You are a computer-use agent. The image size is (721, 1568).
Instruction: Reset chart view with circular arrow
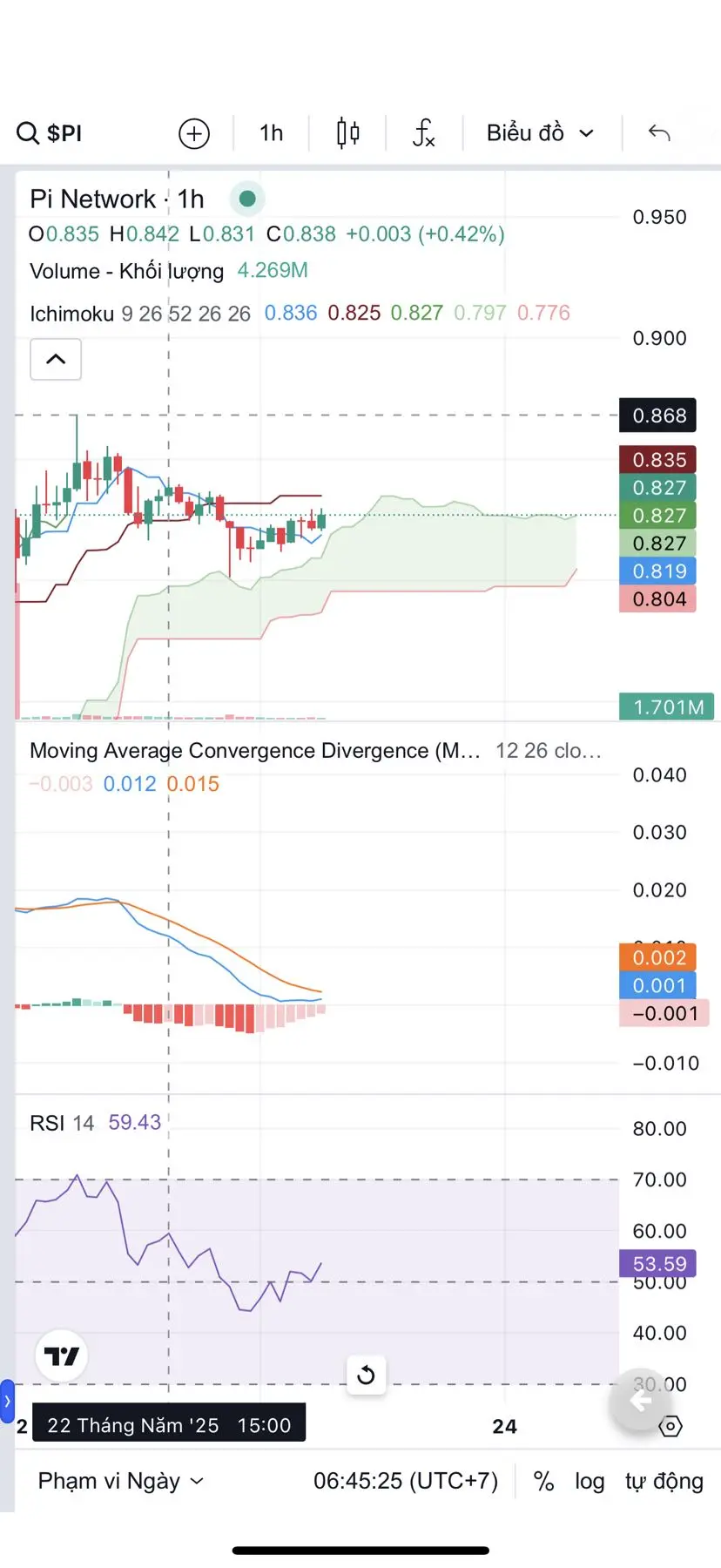(366, 1375)
